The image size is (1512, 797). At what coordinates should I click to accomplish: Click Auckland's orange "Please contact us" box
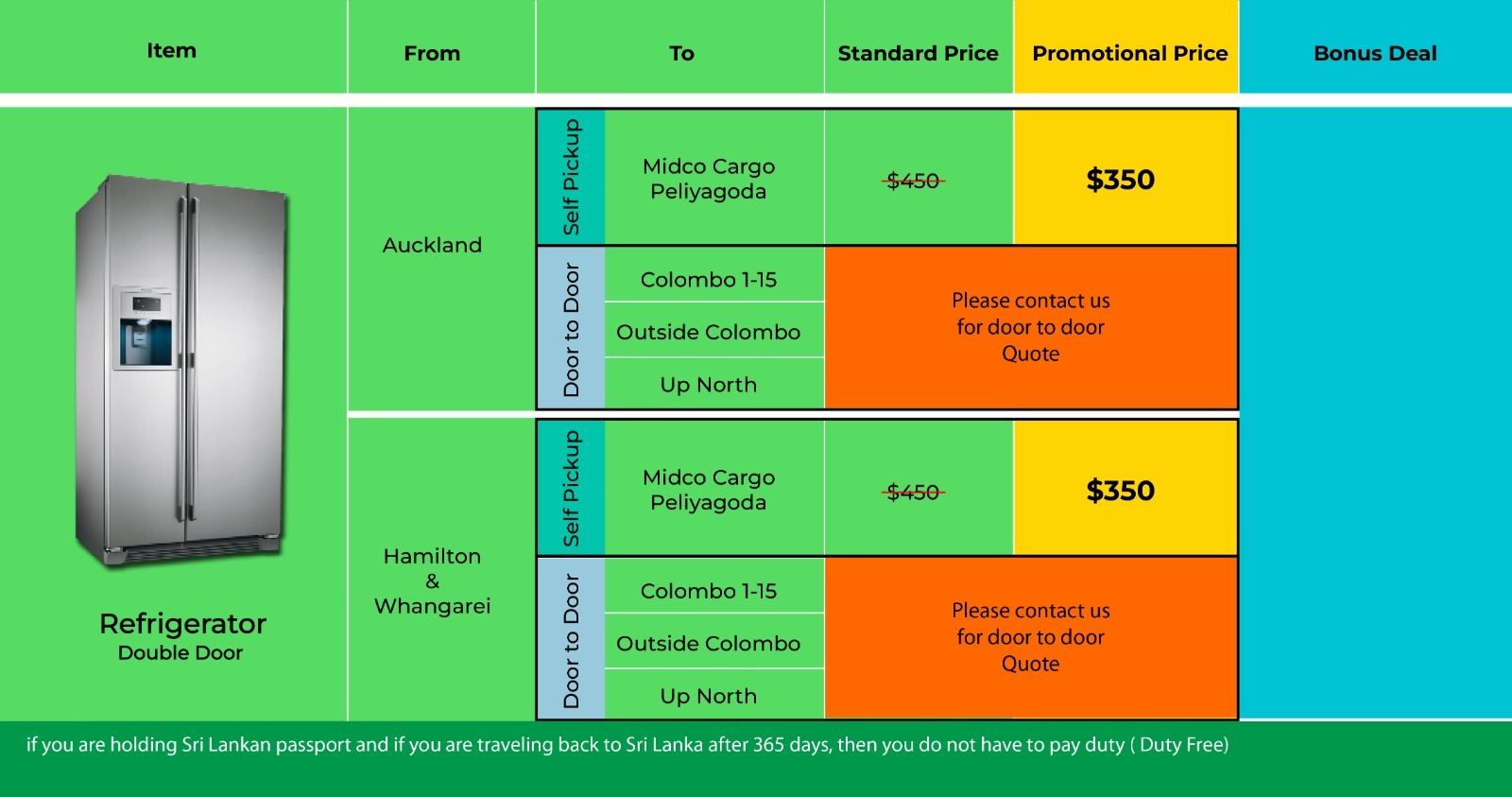coord(1030,327)
